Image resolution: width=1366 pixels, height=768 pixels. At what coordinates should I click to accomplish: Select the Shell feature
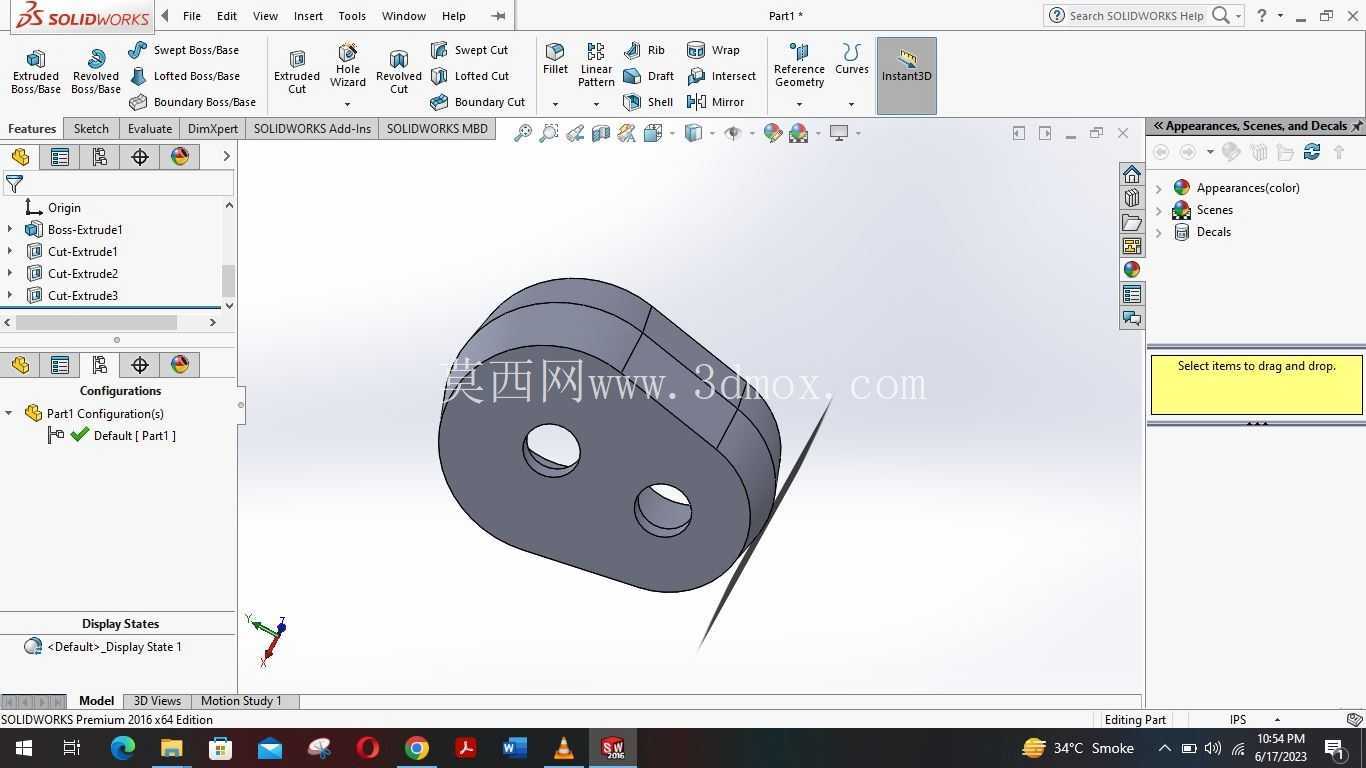click(x=648, y=102)
